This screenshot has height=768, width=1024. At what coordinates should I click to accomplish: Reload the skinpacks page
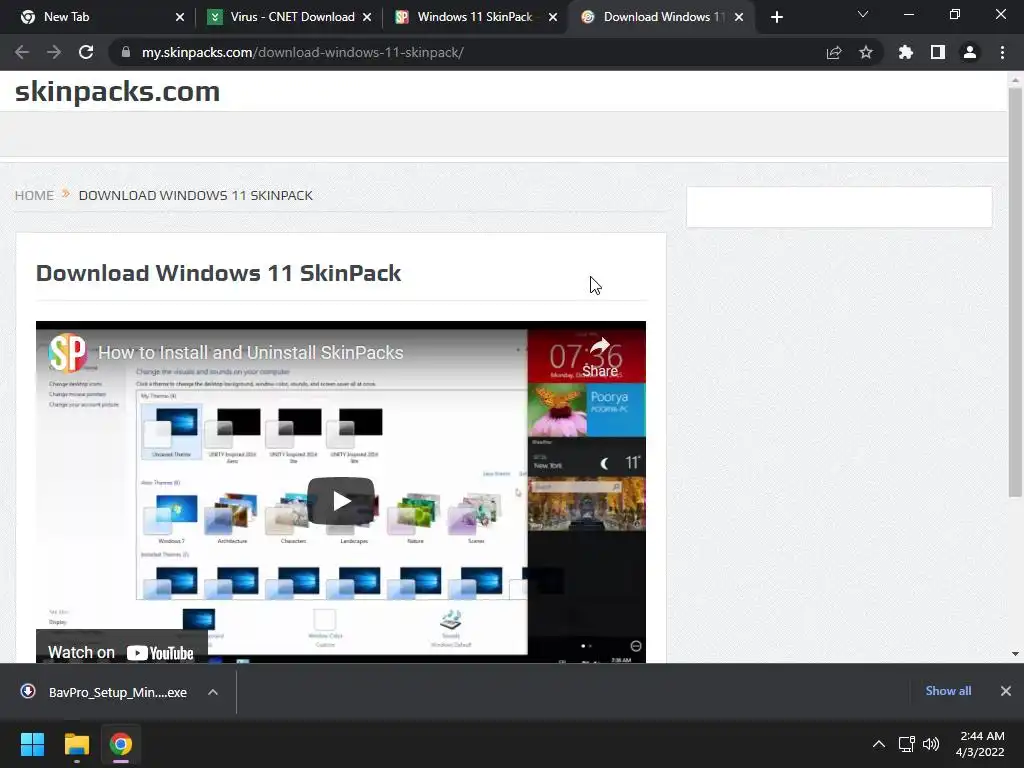click(86, 52)
